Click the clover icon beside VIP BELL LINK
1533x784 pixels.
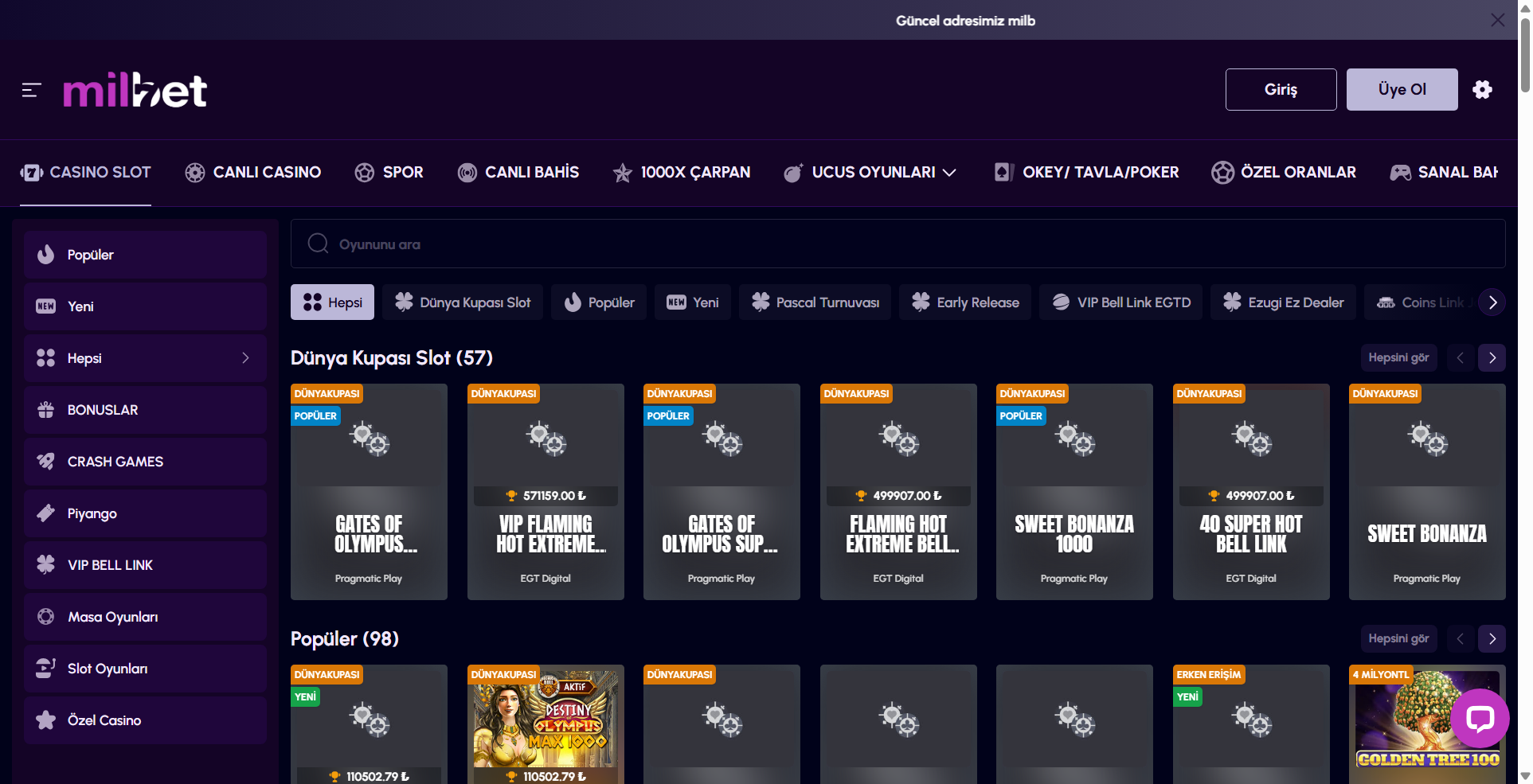tap(46, 565)
